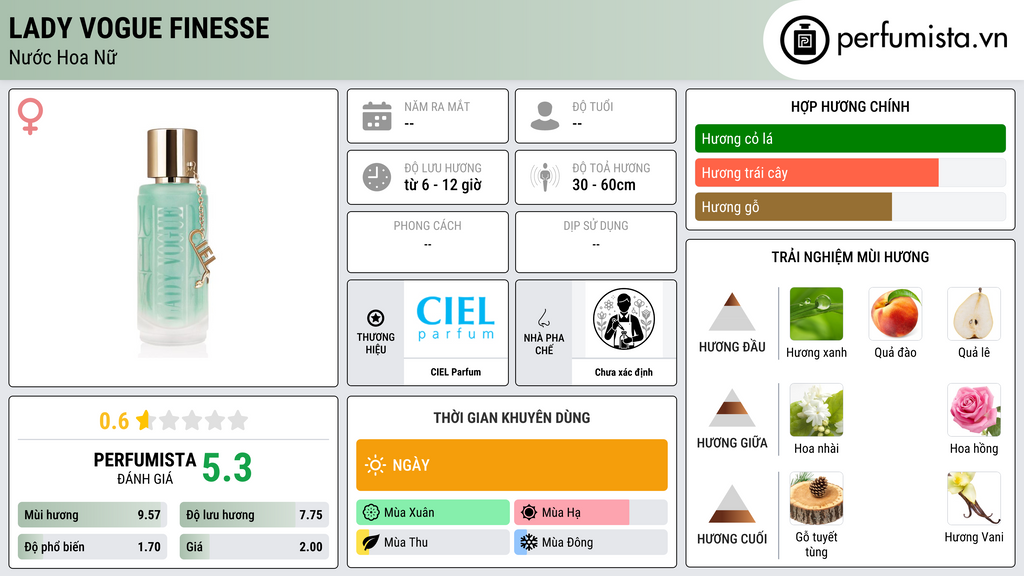Open the Gỗ tuyết tùng cedarwood image
The image size is (1024, 576).
click(x=816, y=499)
